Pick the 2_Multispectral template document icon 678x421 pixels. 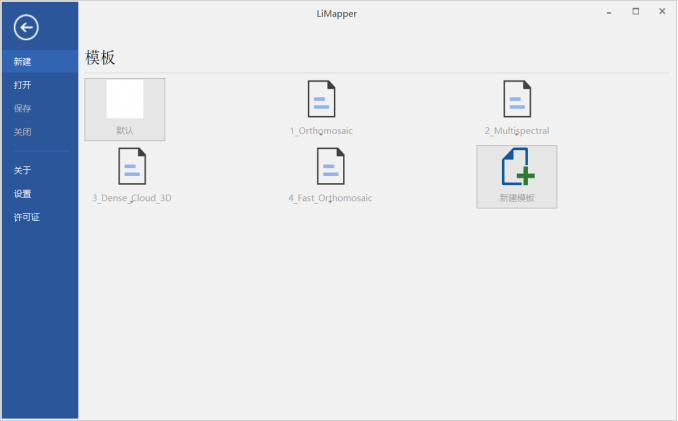[x=517, y=99]
